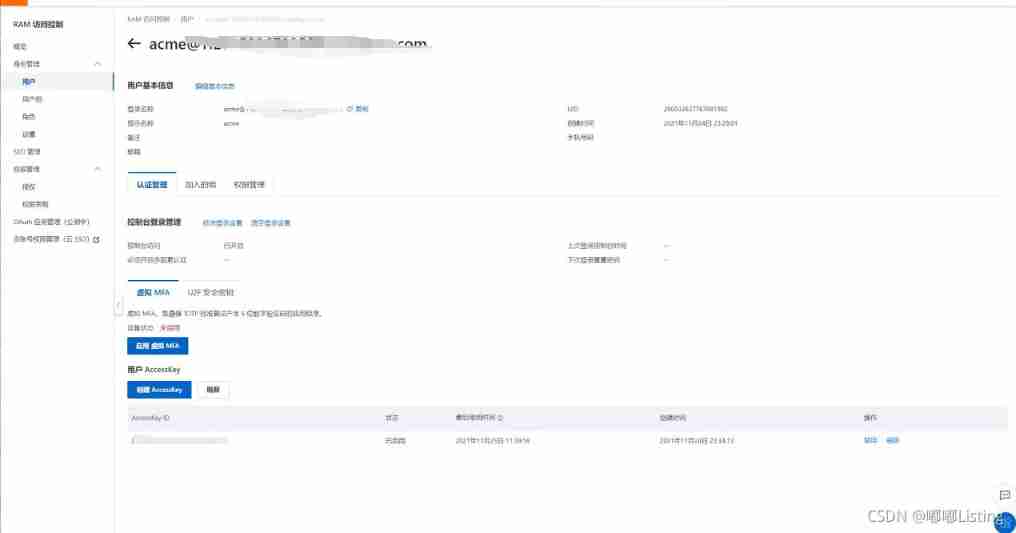Click the 创建 AccessKey button
The width and height of the screenshot is (1016, 533).
coord(159,389)
